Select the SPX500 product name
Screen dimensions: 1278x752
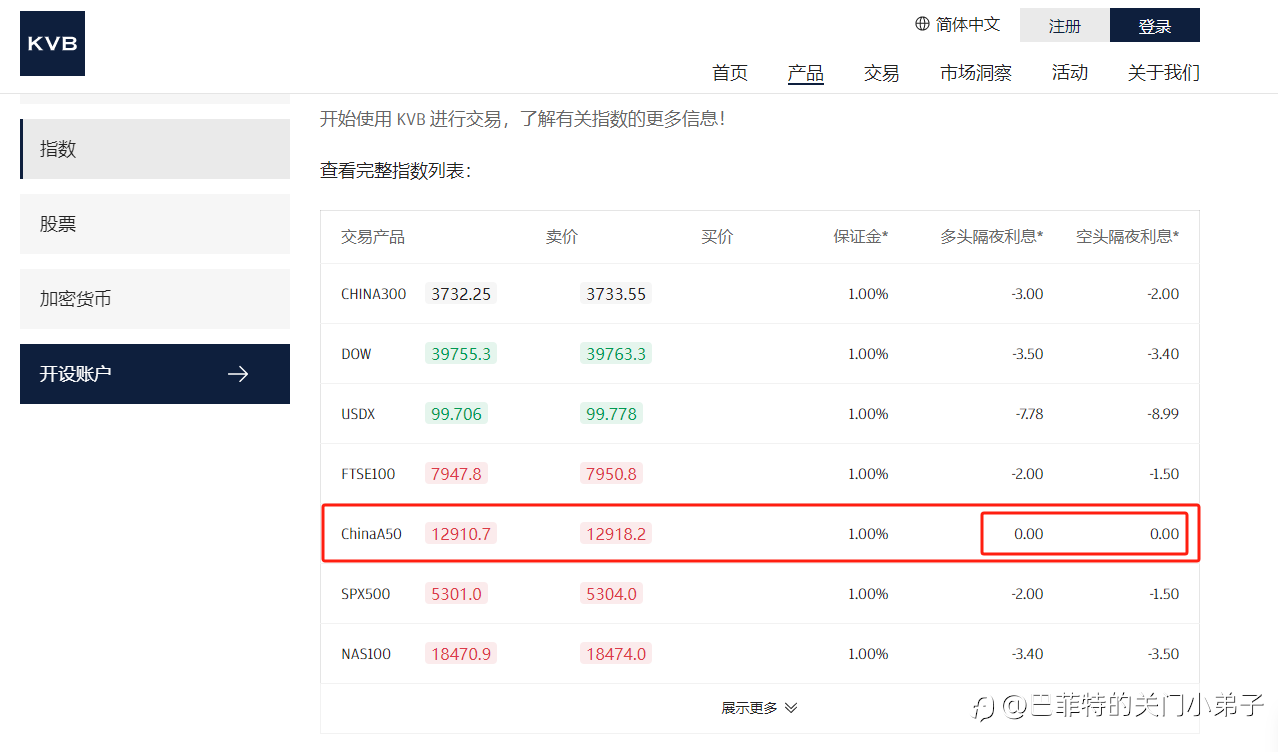pos(366,594)
